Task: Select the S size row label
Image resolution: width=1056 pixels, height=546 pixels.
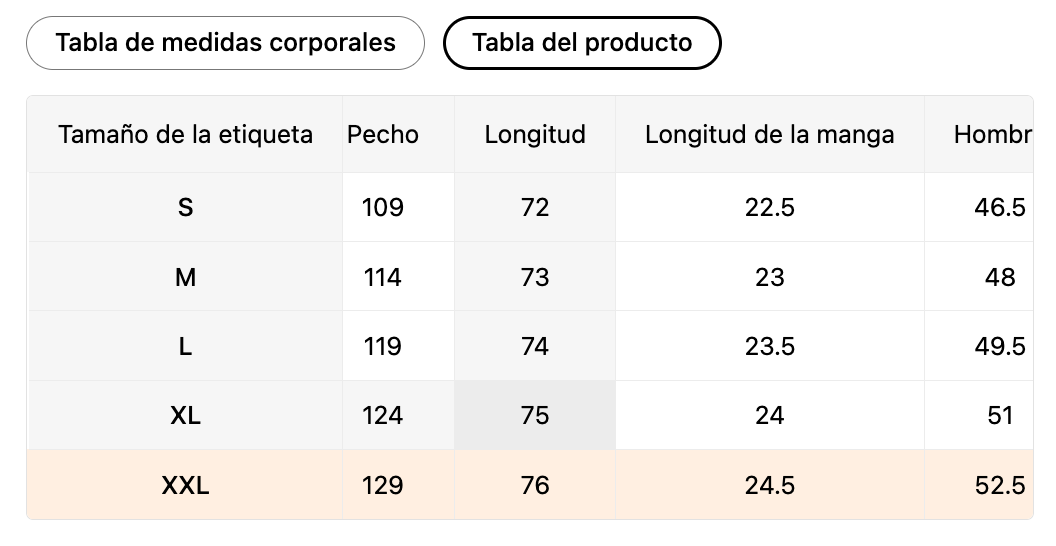Action: click(185, 207)
